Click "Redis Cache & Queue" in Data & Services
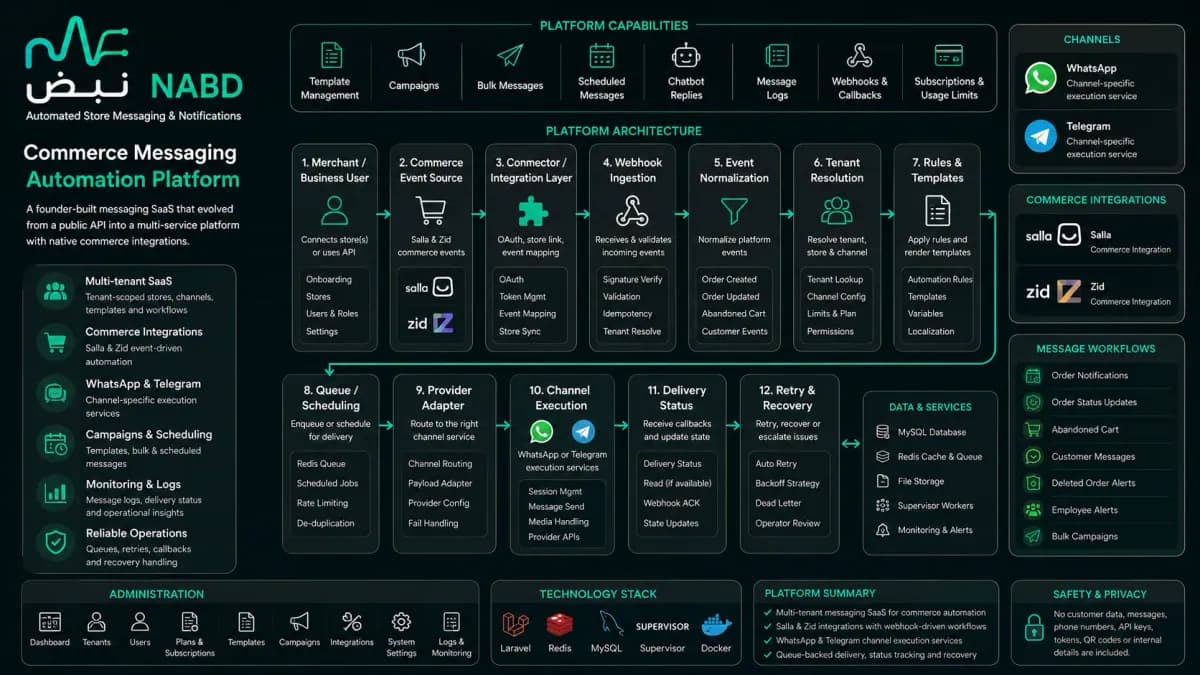The width and height of the screenshot is (1200, 675). [x=940, y=457]
